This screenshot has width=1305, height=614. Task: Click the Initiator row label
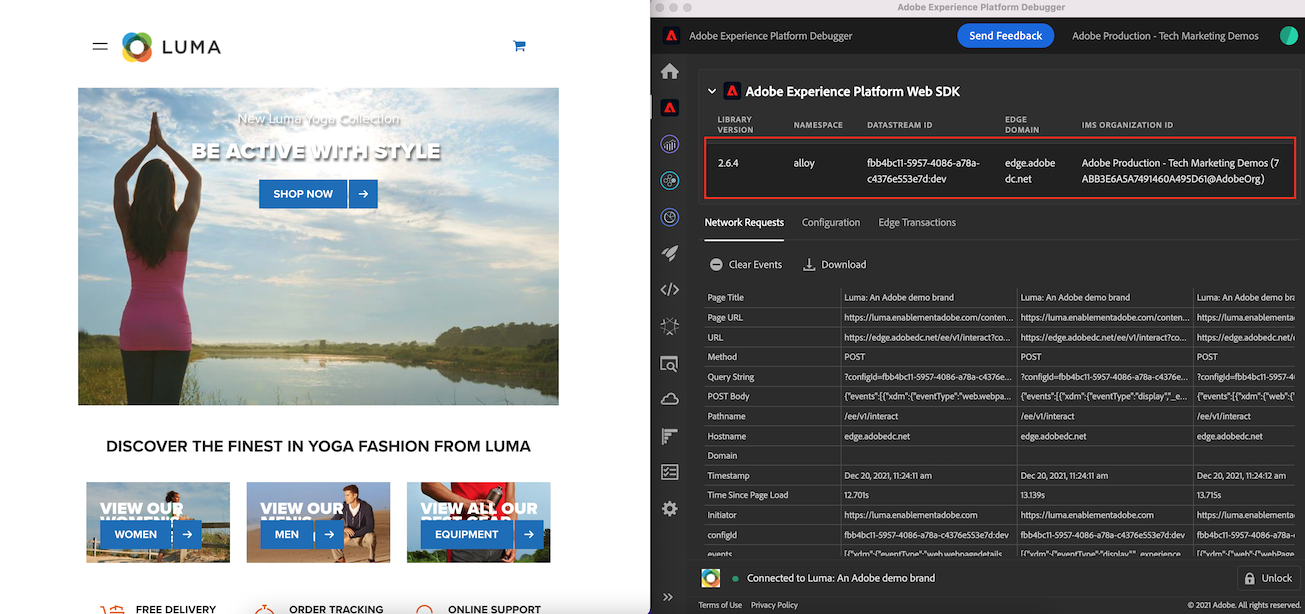pyautogui.click(x=723, y=515)
